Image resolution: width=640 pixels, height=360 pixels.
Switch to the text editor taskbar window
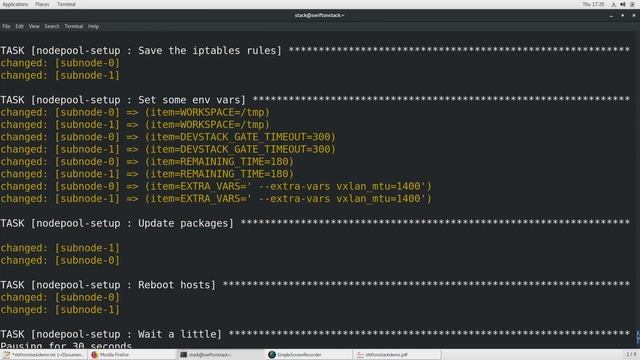44,355
